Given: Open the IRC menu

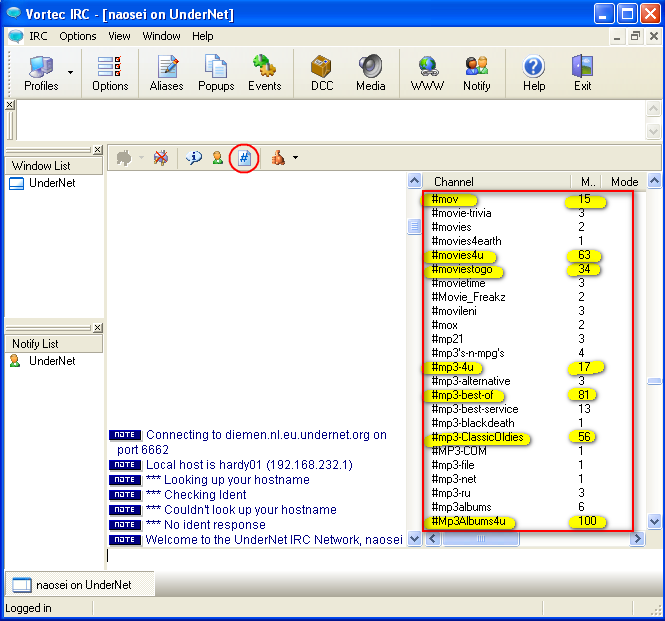Looking at the screenshot, I should [x=38, y=36].
